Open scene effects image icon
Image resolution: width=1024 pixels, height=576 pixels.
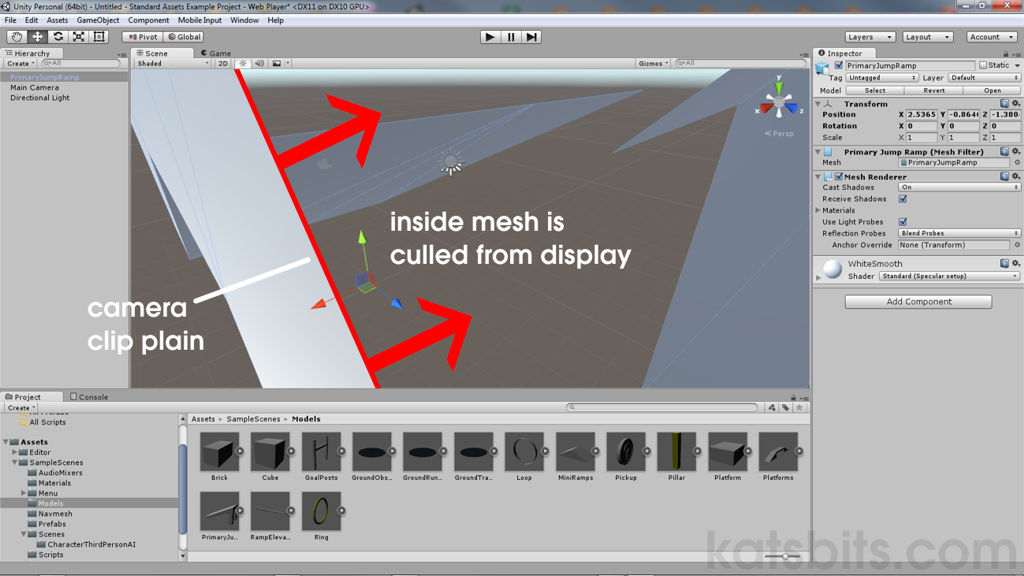pyautogui.click(x=277, y=63)
